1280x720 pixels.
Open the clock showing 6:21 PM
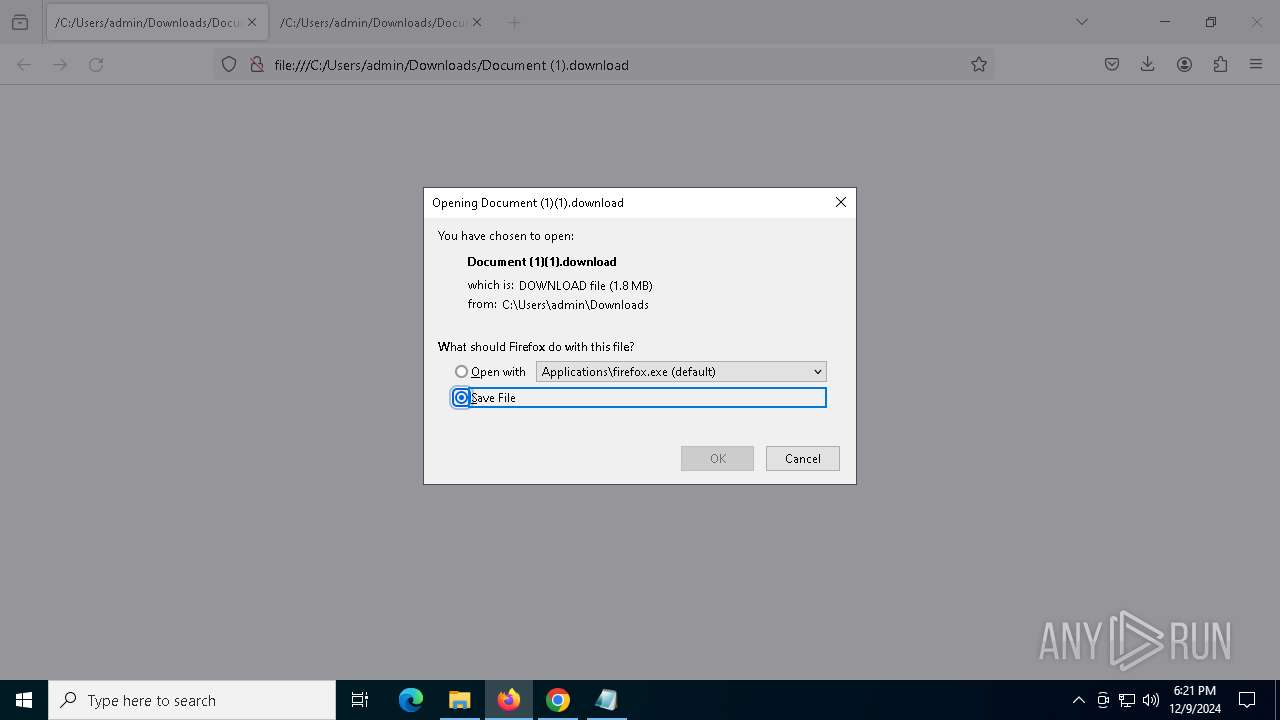pos(1195,700)
